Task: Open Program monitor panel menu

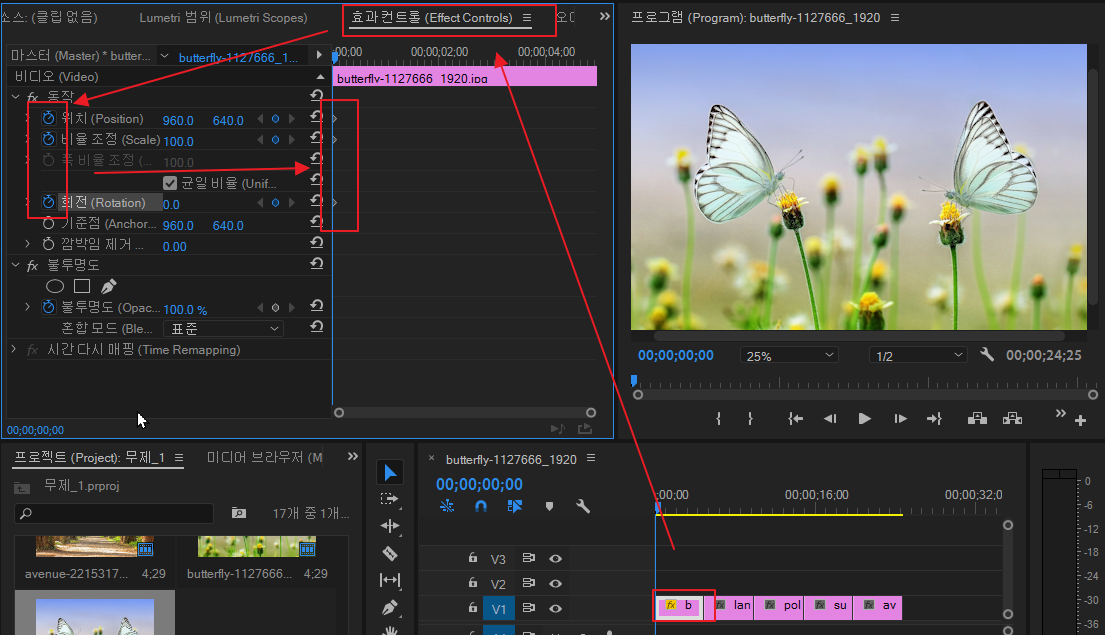Action: tap(895, 18)
